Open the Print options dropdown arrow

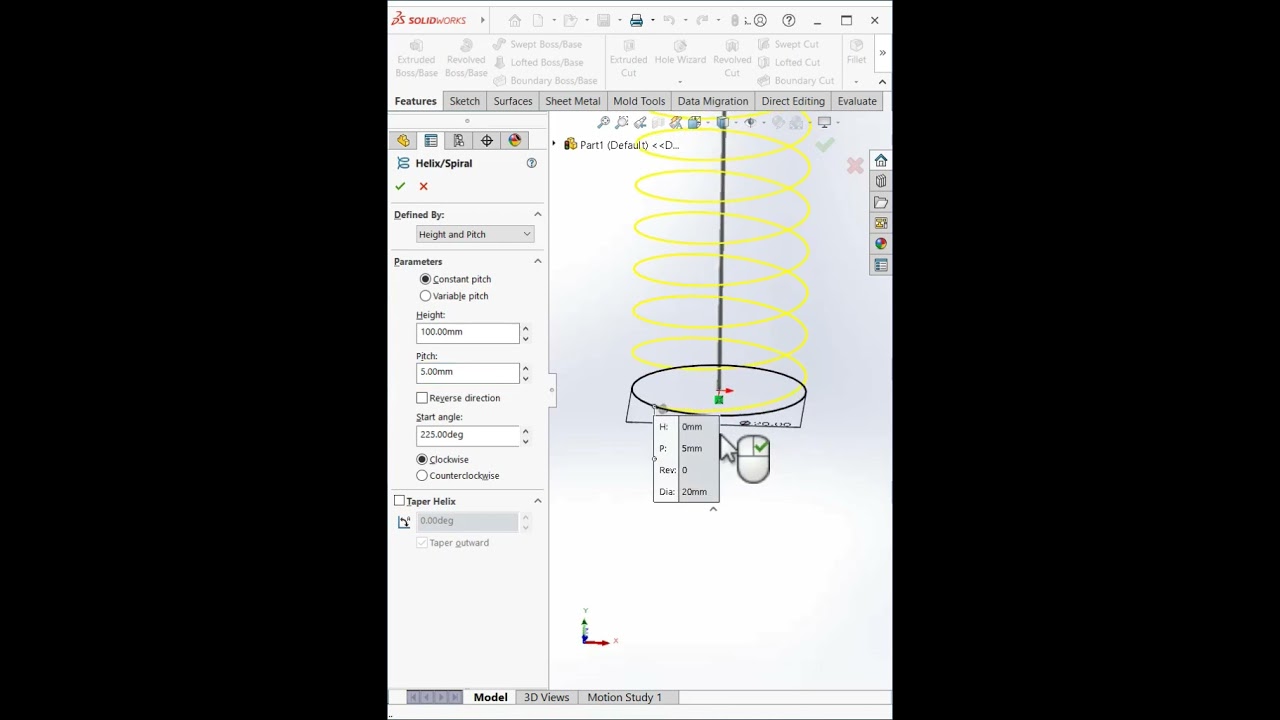pos(652,20)
